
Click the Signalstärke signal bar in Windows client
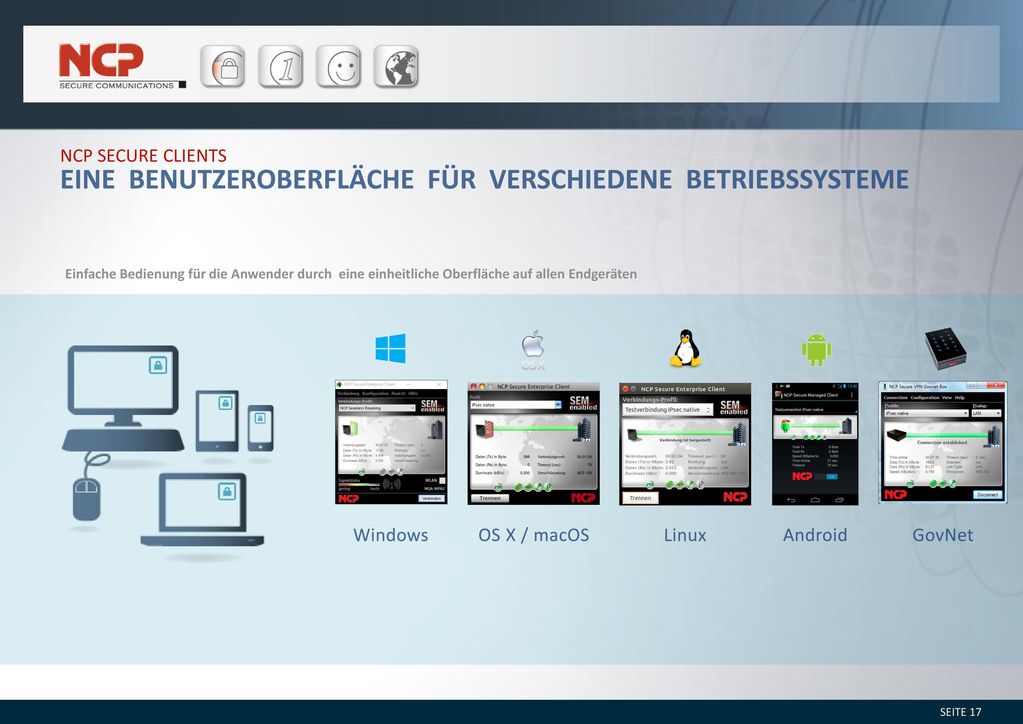click(x=359, y=485)
